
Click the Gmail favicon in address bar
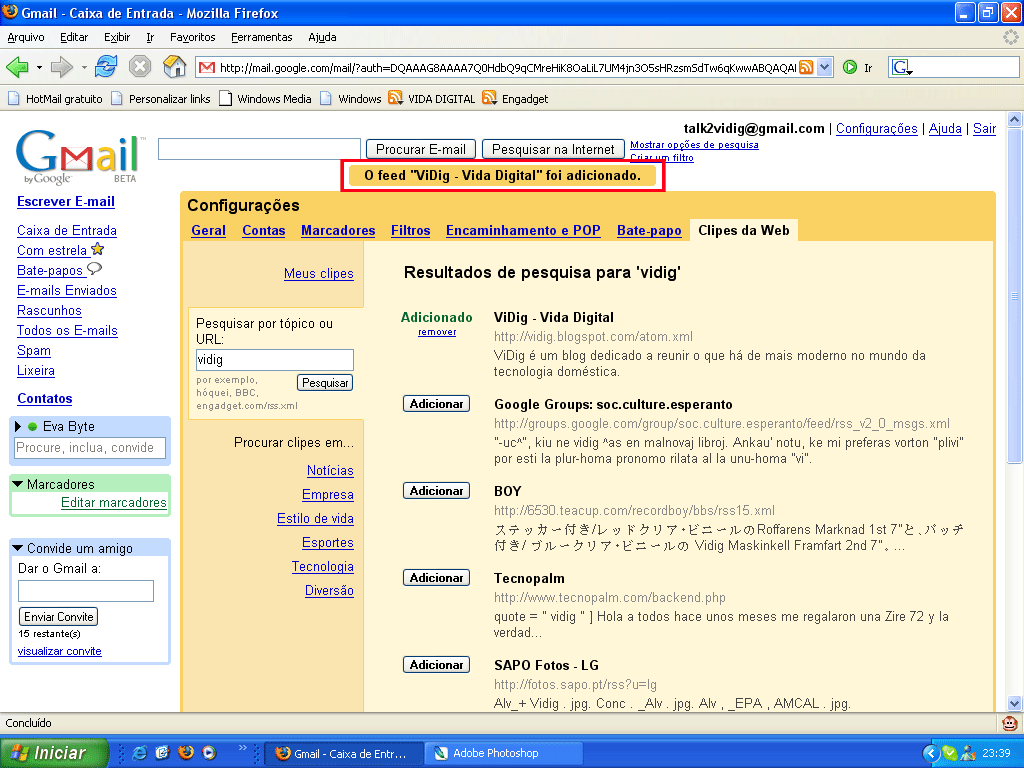[x=206, y=67]
